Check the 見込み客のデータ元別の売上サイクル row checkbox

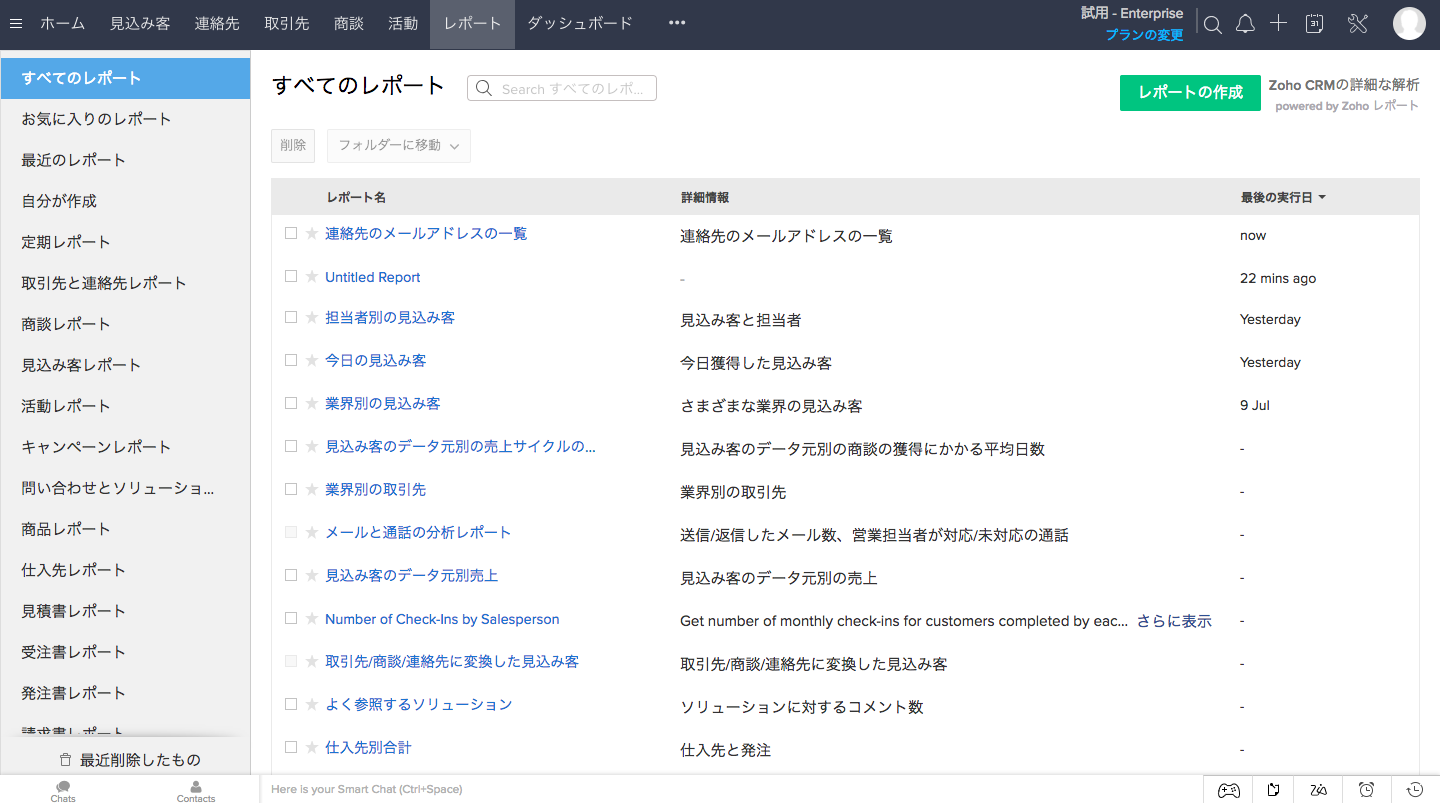click(x=291, y=446)
